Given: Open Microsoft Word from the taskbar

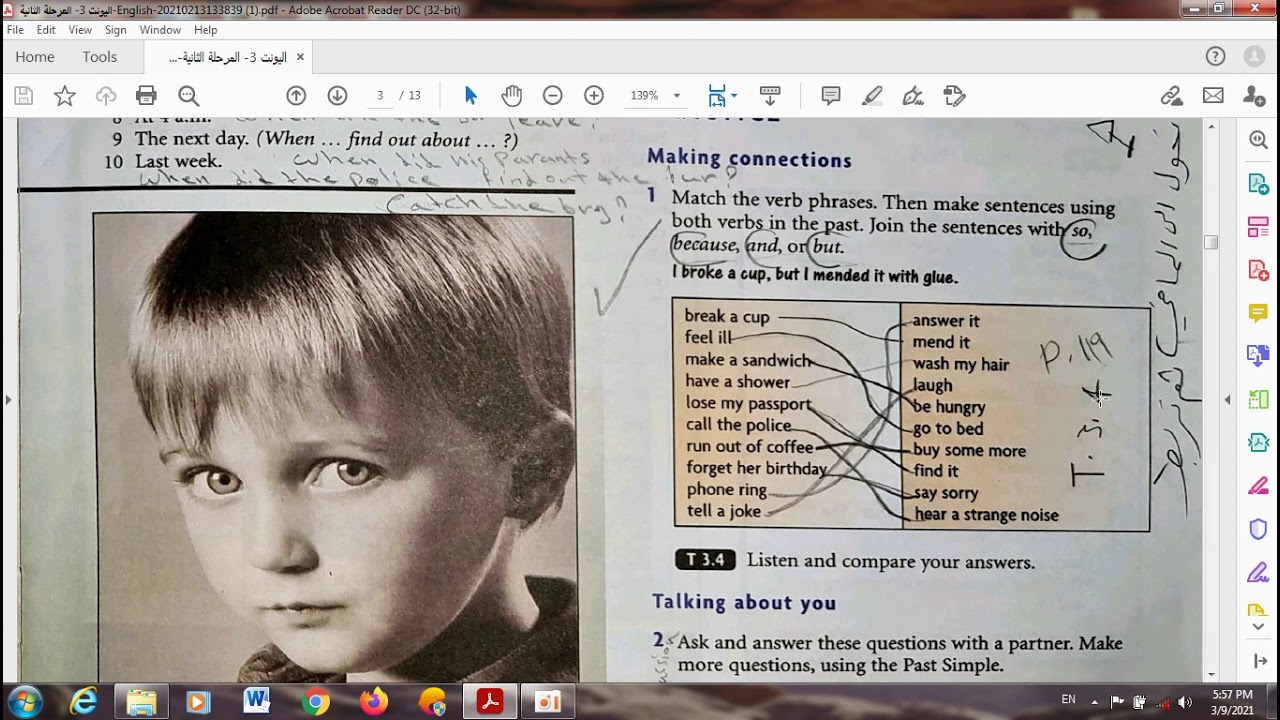Looking at the screenshot, I should coord(257,702).
